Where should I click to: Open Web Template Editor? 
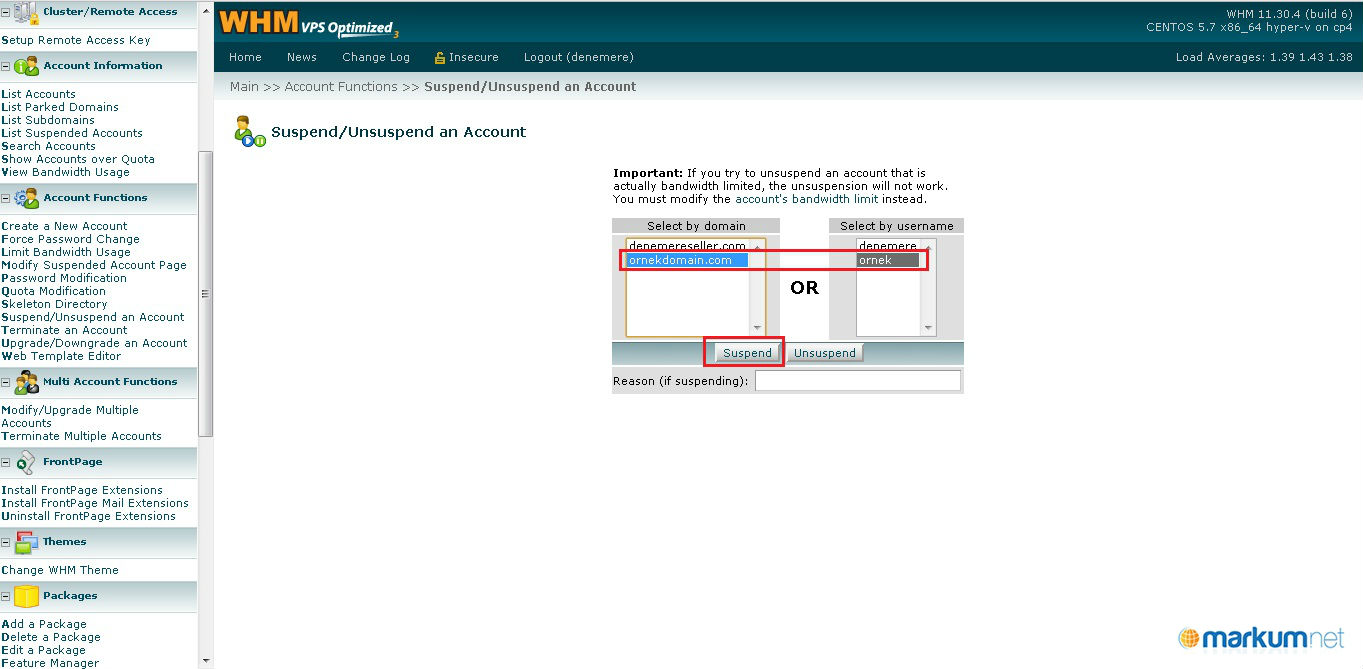point(61,356)
